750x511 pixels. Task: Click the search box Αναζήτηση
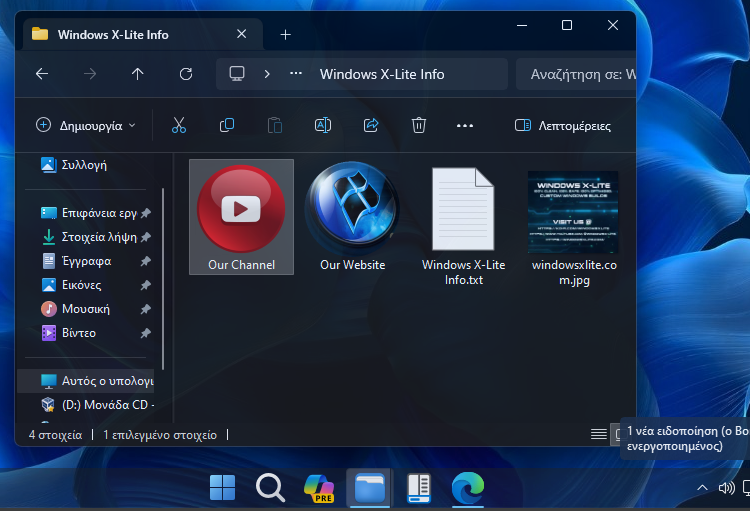click(576, 74)
